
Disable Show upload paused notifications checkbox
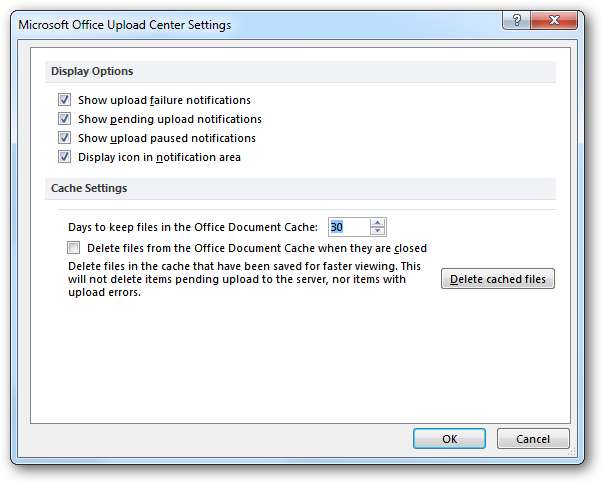click(65, 138)
